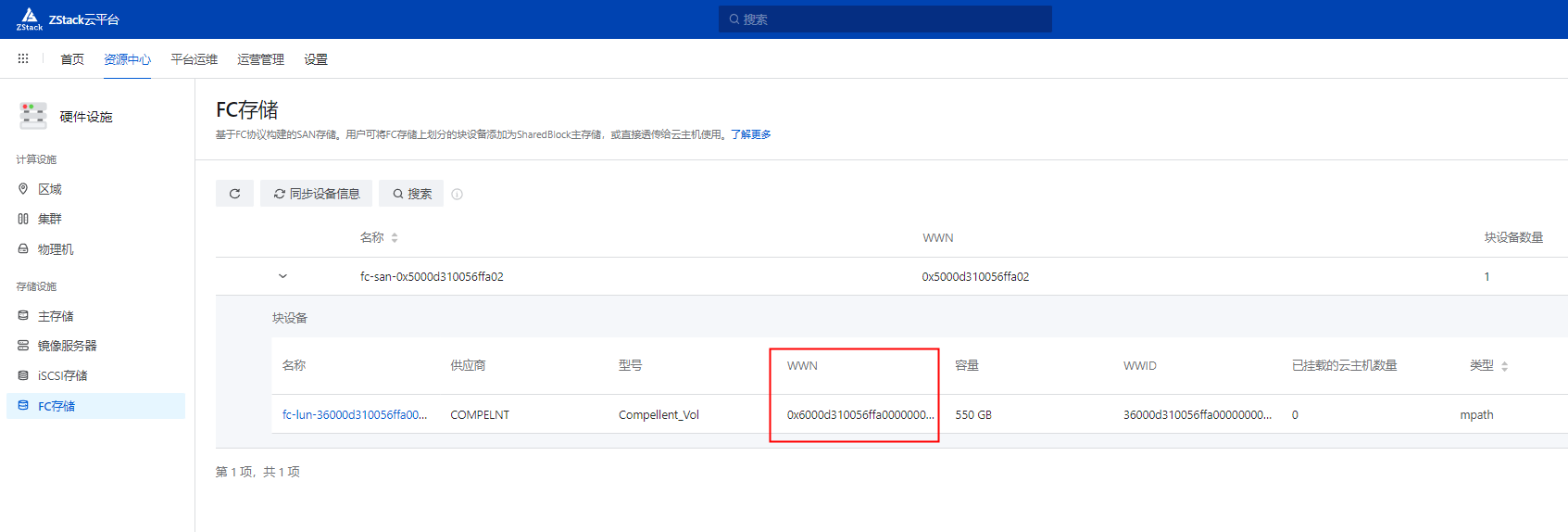Click the 搜索 button in toolbar
Screen dimensions: 1568x532
tap(411, 194)
